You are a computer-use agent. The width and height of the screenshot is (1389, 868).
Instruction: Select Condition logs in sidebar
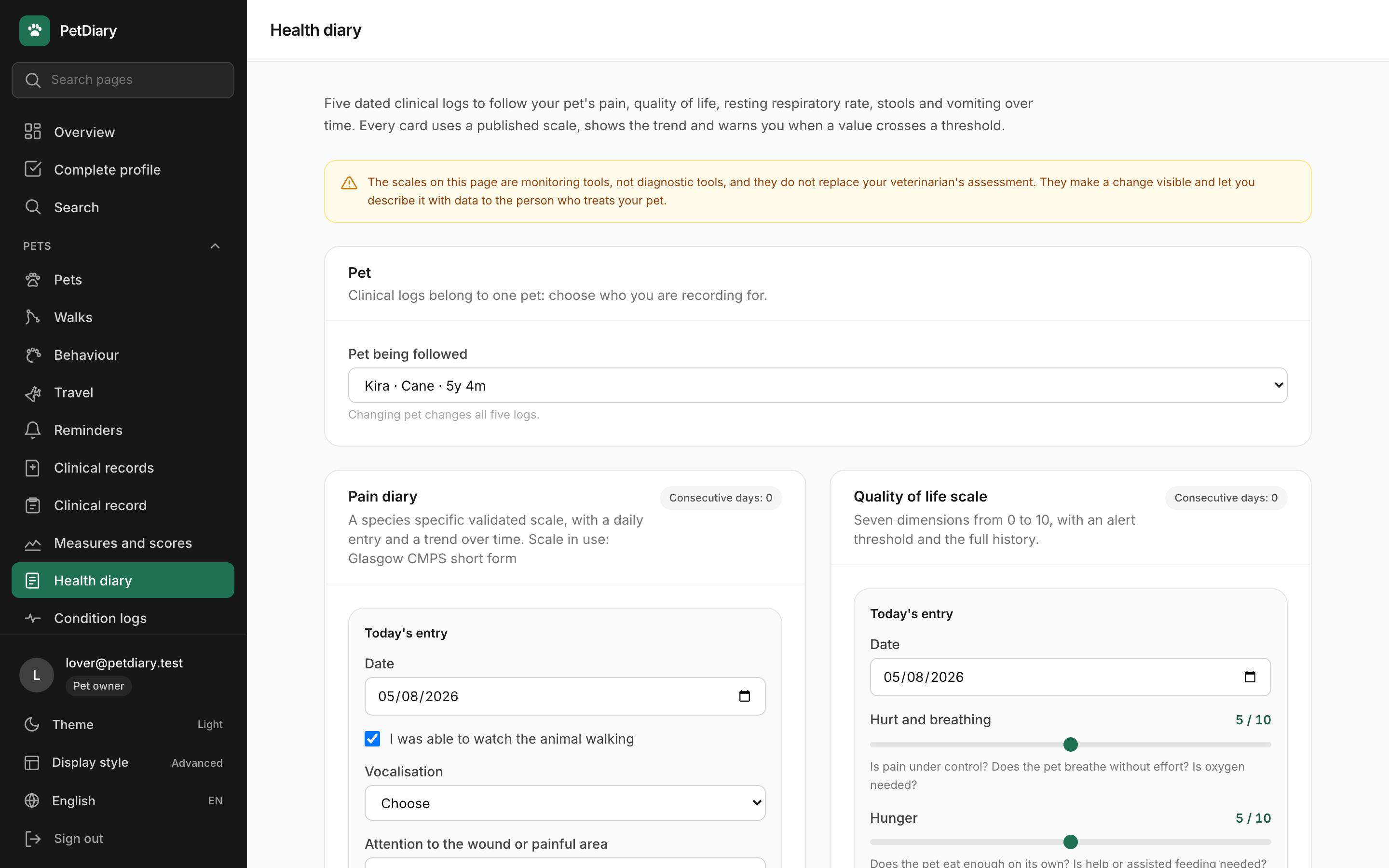(x=123, y=618)
